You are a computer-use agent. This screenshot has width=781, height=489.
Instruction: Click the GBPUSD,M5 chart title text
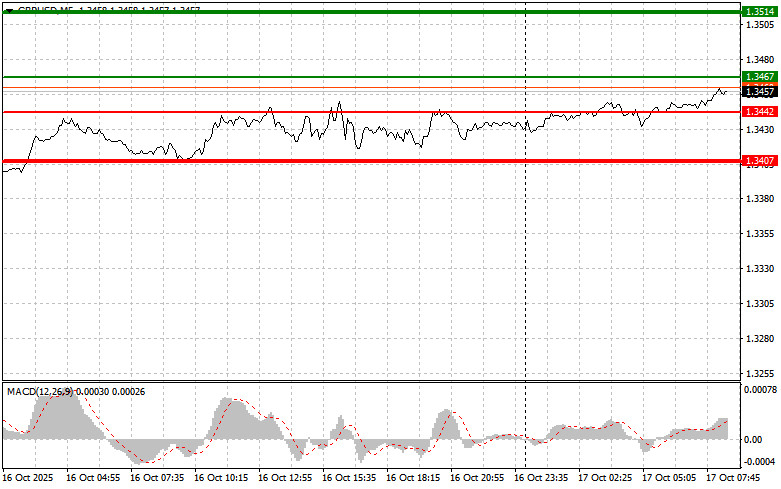[x=42, y=7]
